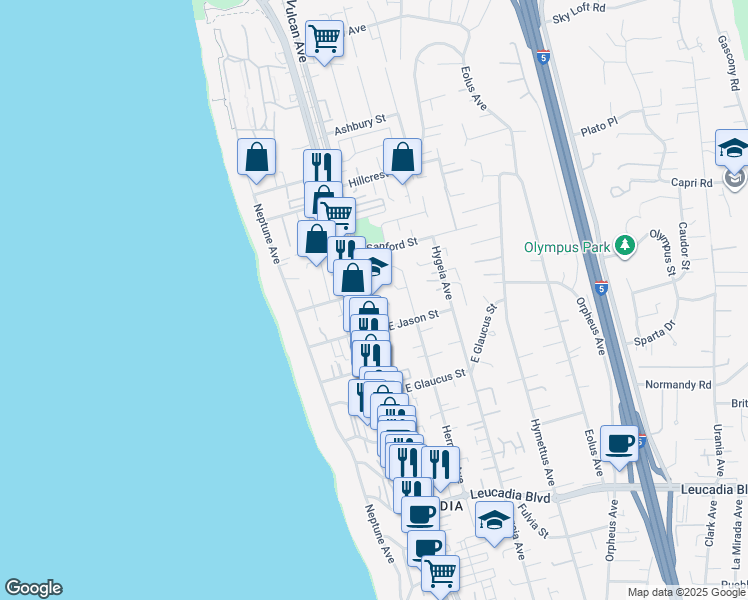Open the gray place pin beside Capri Rd

coord(735,179)
